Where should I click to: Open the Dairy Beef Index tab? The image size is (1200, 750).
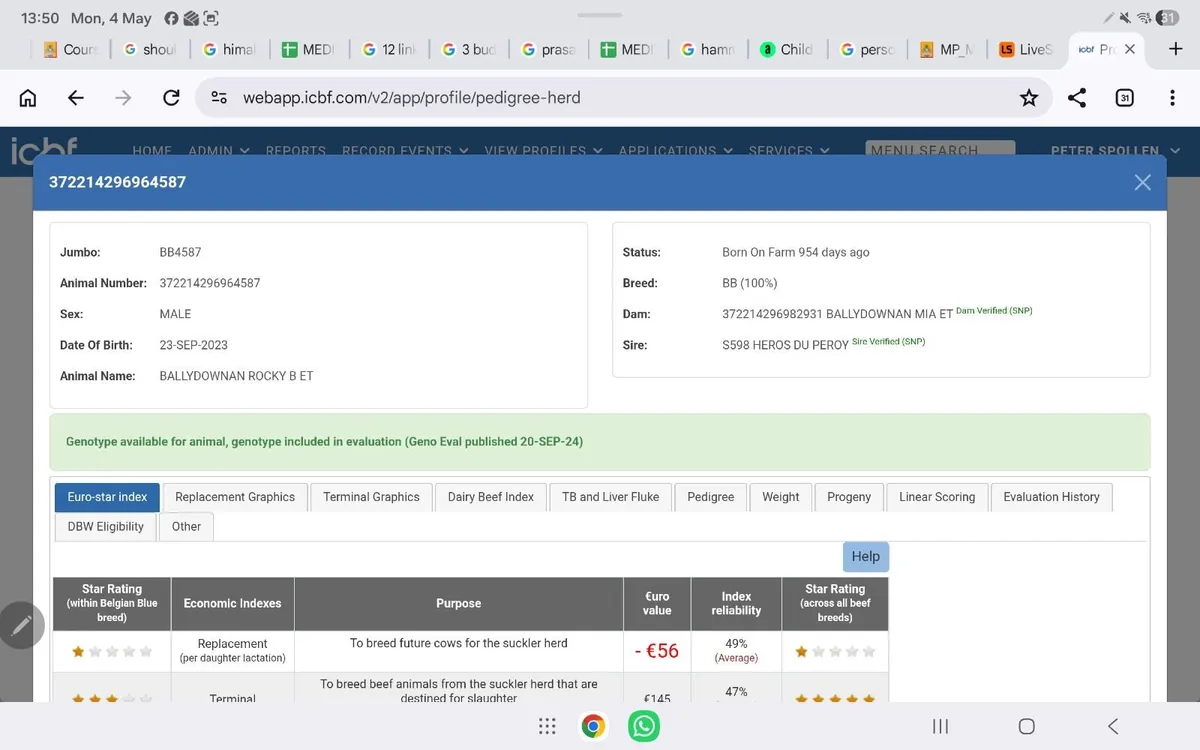pyautogui.click(x=491, y=497)
